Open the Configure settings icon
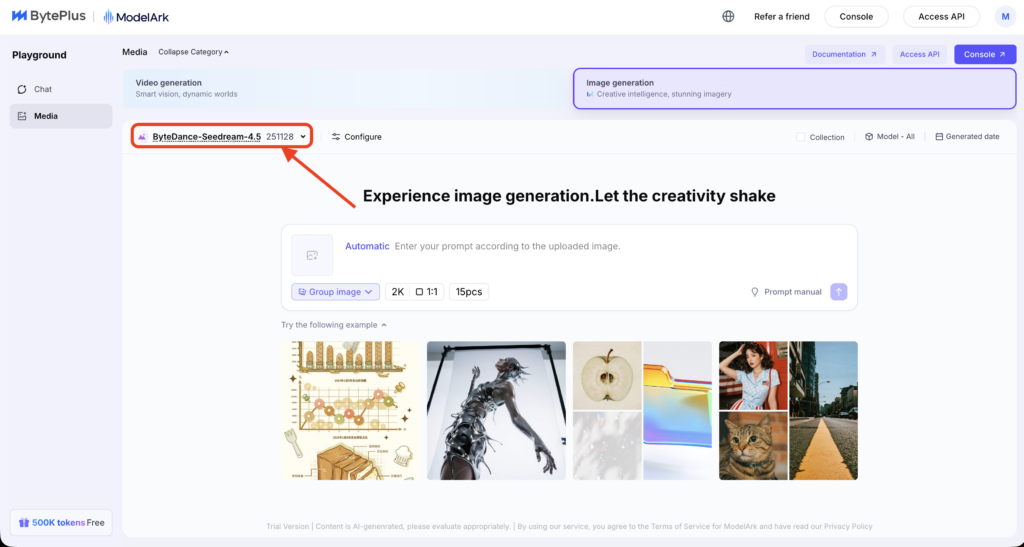Image resolution: width=1024 pixels, height=547 pixels. click(x=336, y=137)
